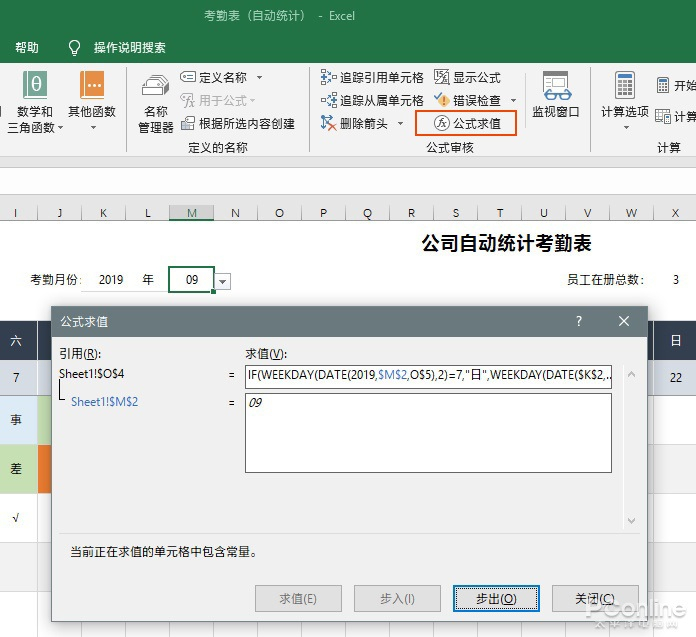Click the Tell Me search box (操作说明搜索)
Screen dimensions: 696x637
tap(129, 47)
